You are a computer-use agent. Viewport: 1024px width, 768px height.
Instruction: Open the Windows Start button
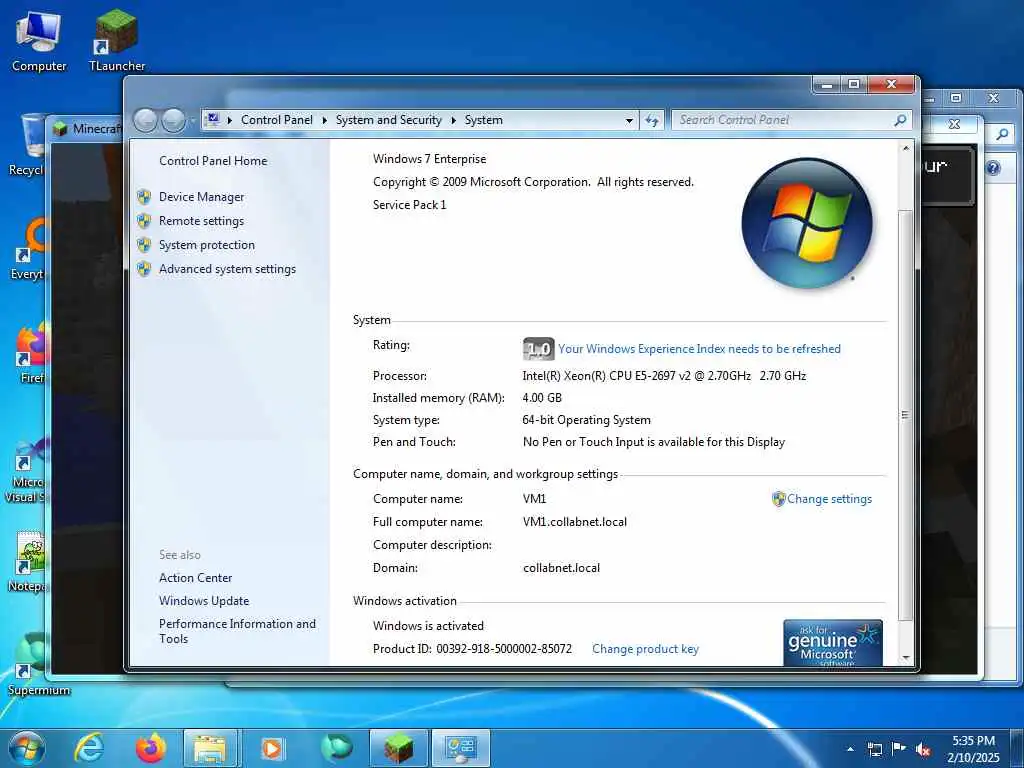tap(25, 748)
